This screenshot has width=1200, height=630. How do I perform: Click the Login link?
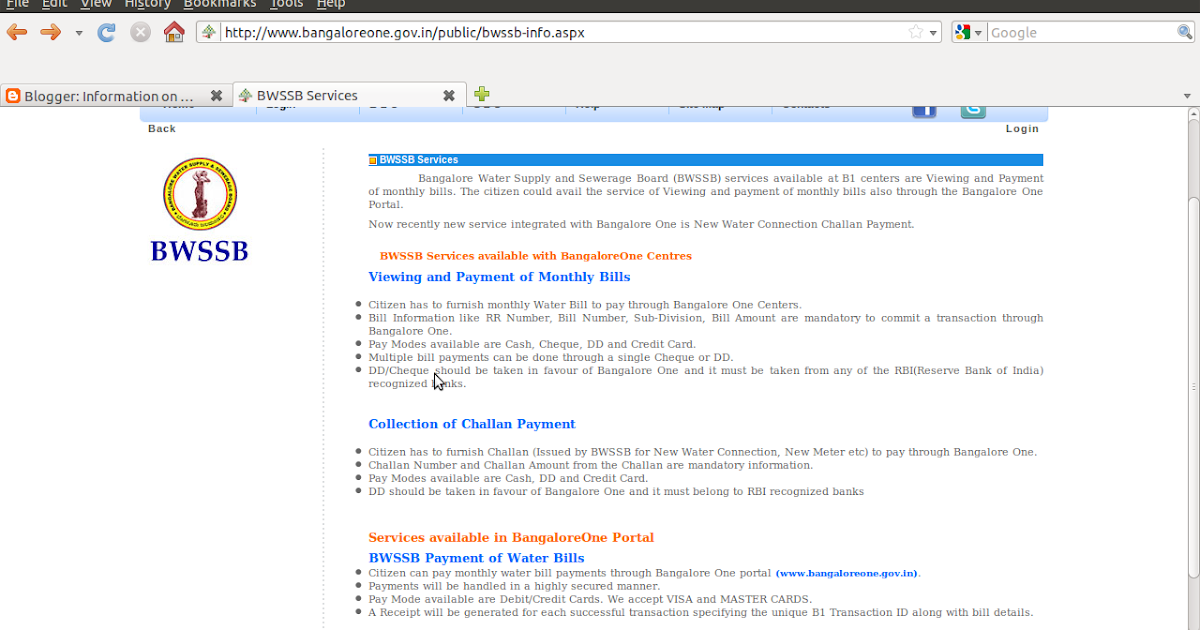1021,128
